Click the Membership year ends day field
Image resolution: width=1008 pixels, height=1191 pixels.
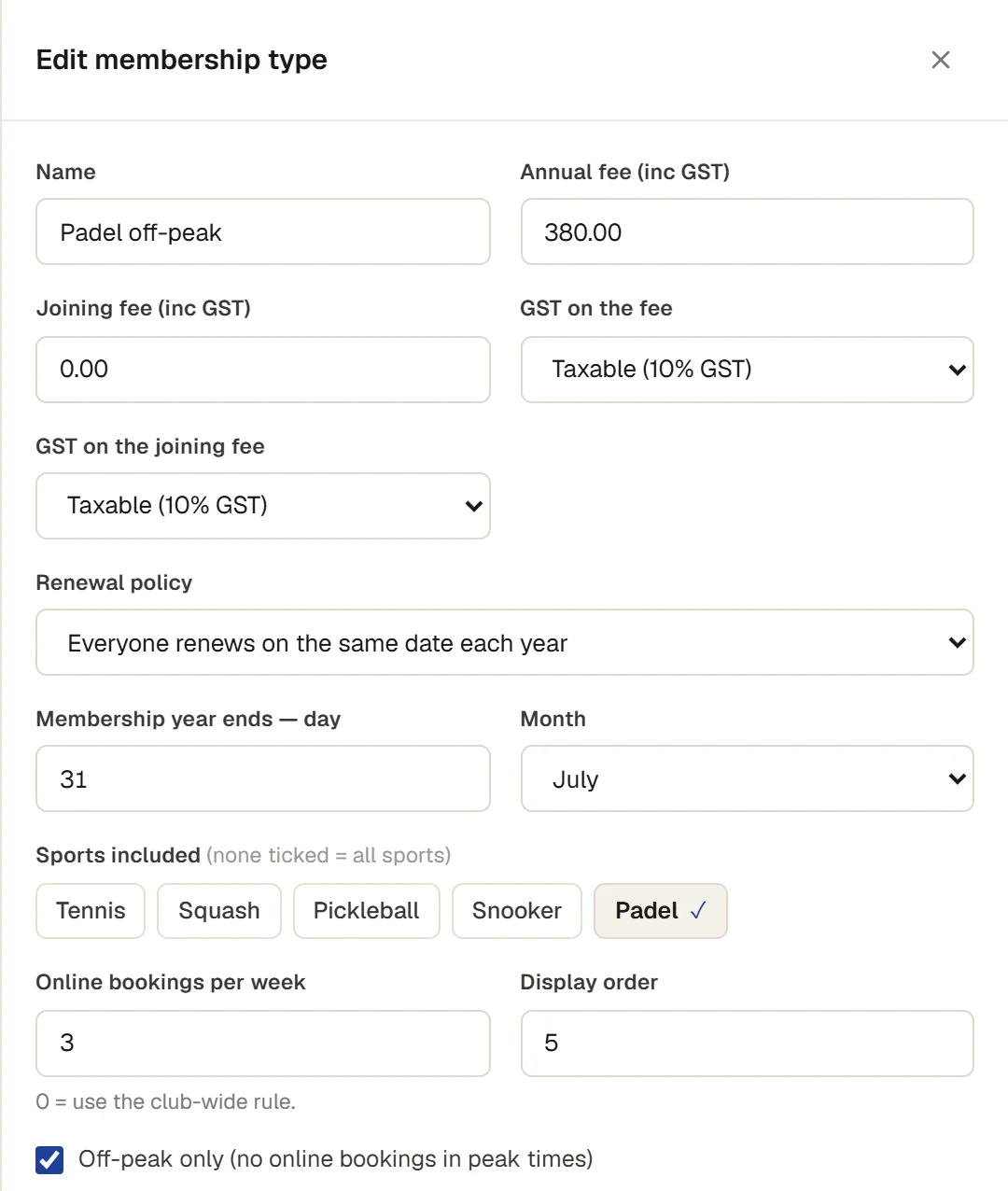[x=263, y=778]
